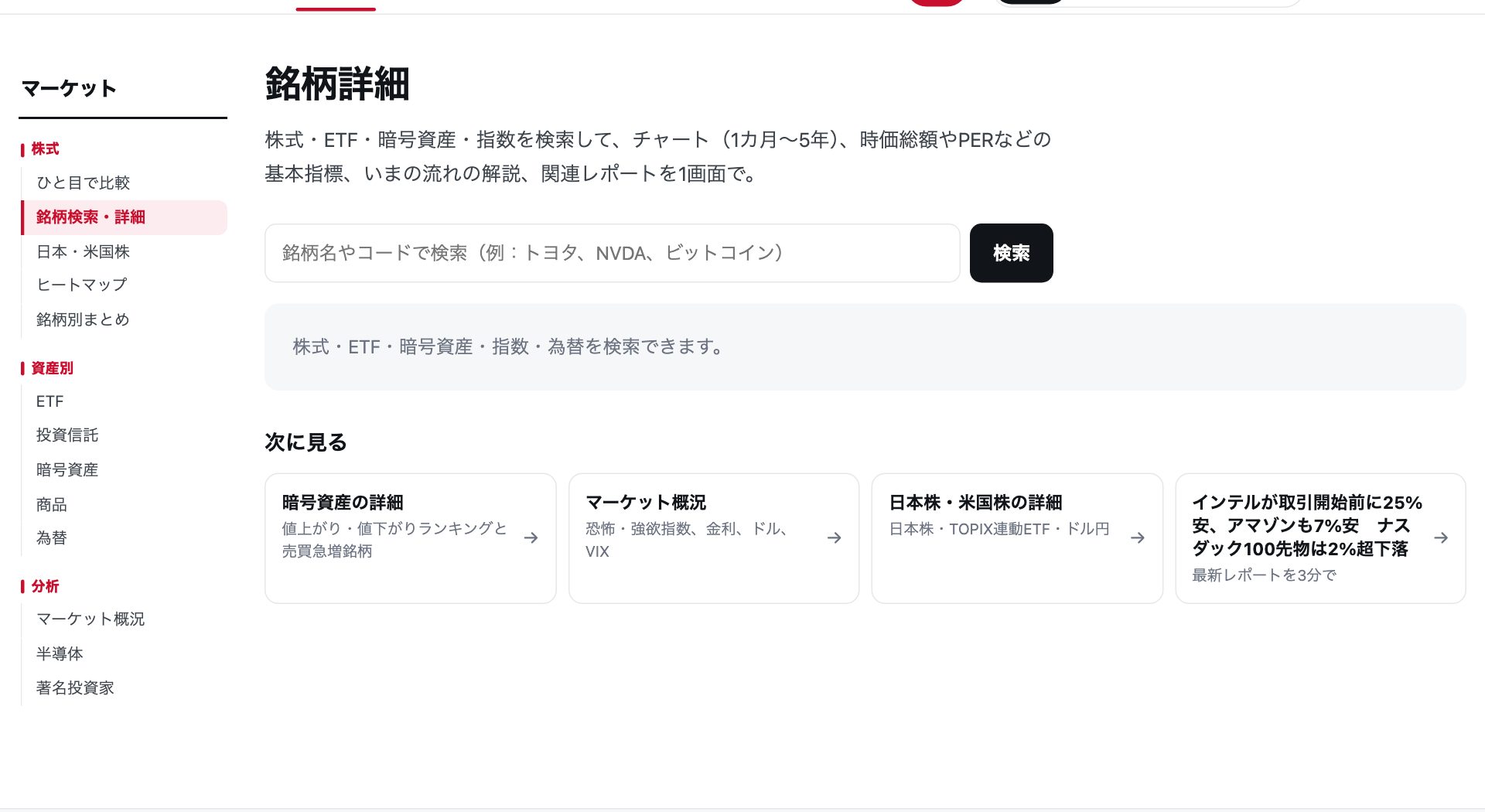Click 値上がり・値下がりランキングと売買急増銘柄 description
This screenshot has height=812, width=1485.
coord(394,540)
